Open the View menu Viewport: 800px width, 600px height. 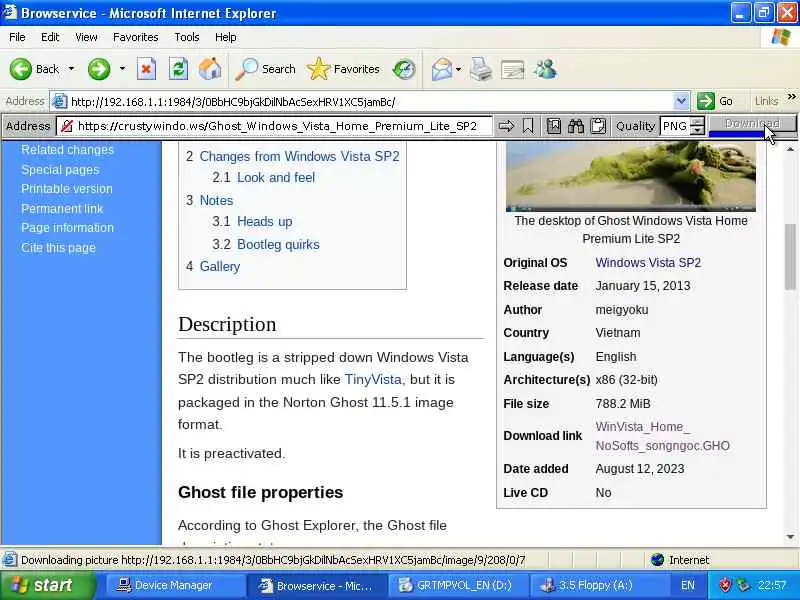pos(86,37)
